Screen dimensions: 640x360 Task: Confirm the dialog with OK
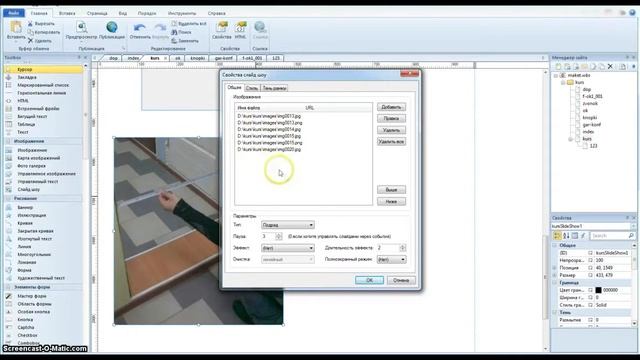coord(369,280)
